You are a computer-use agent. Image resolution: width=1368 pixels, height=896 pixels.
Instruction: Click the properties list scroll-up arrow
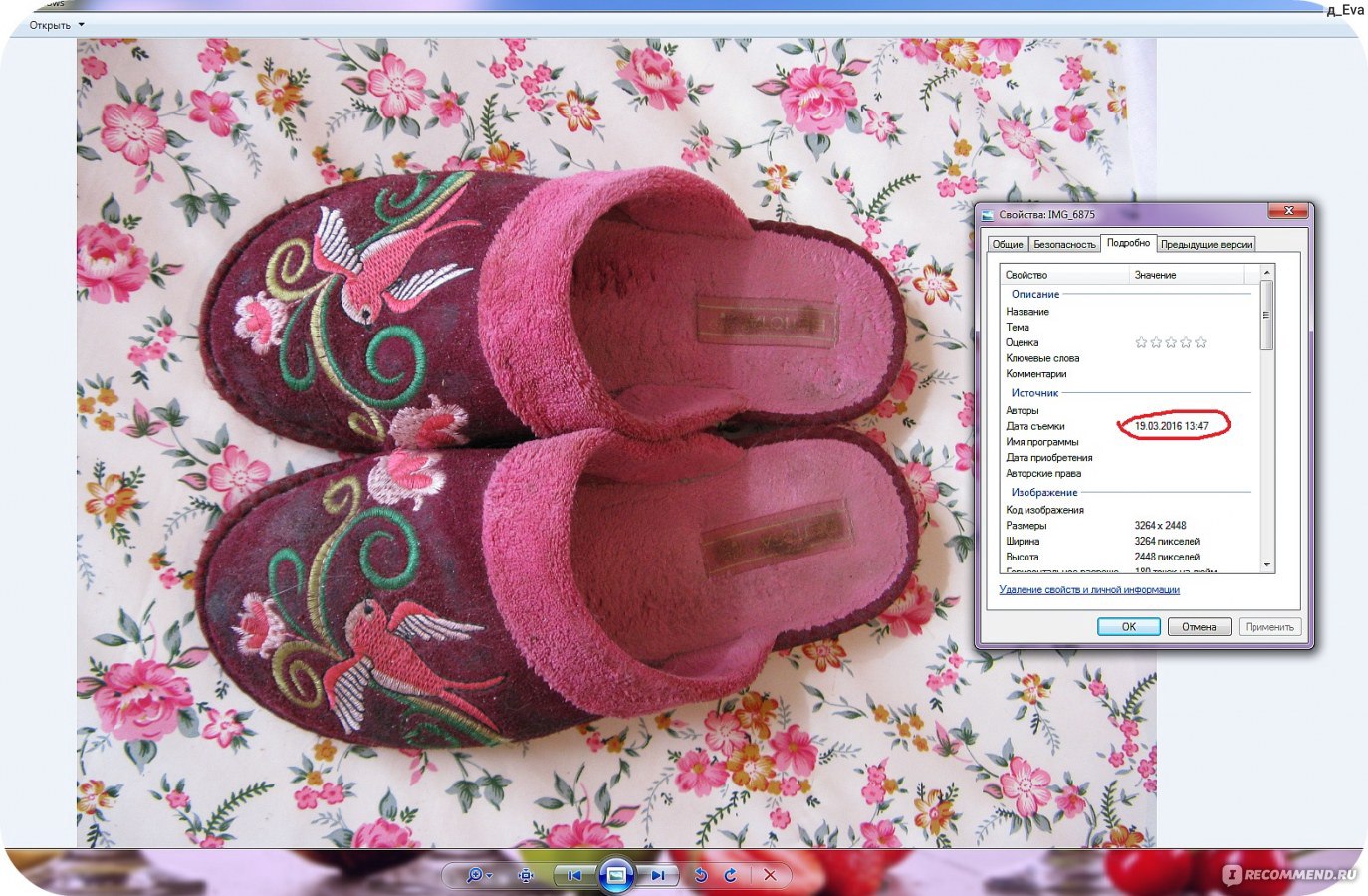tap(1267, 273)
